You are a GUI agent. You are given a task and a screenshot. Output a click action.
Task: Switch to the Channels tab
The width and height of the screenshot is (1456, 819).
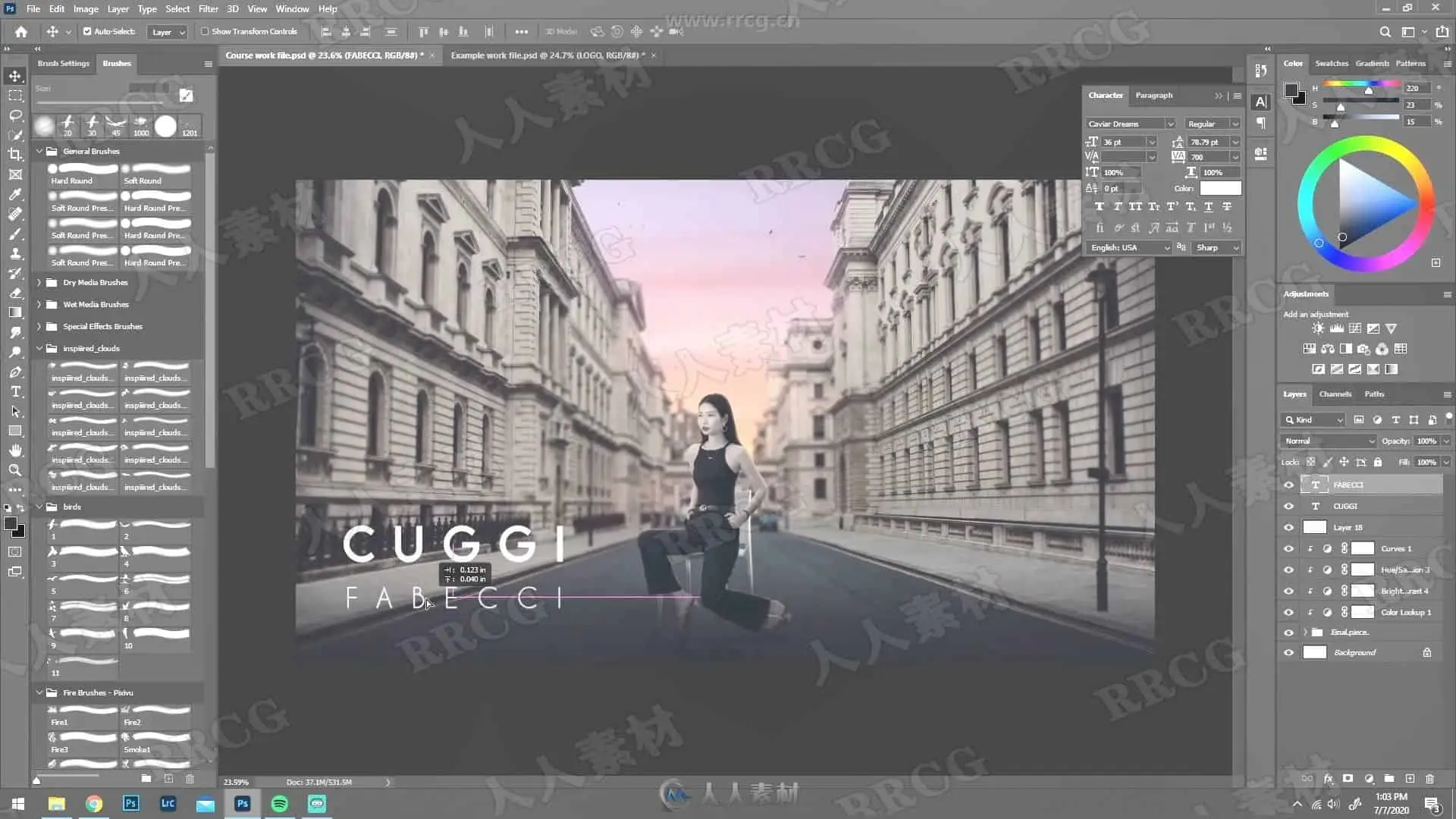pyautogui.click(x=1335, y=394)
